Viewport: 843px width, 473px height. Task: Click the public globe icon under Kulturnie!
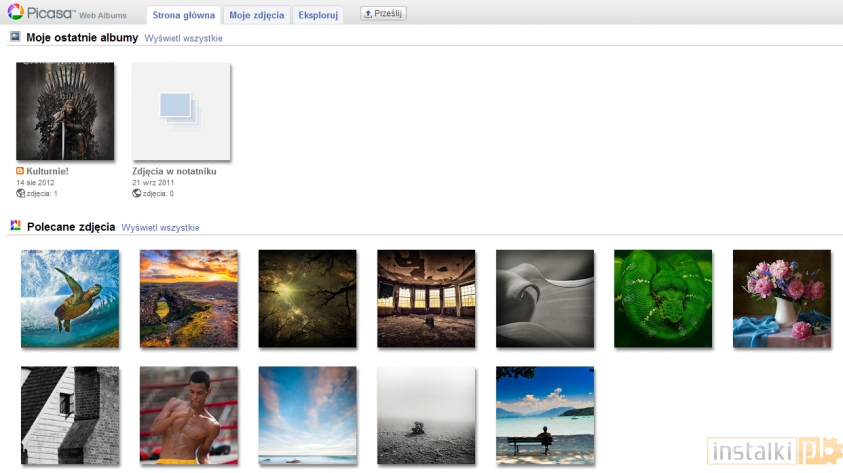(20, 193)
